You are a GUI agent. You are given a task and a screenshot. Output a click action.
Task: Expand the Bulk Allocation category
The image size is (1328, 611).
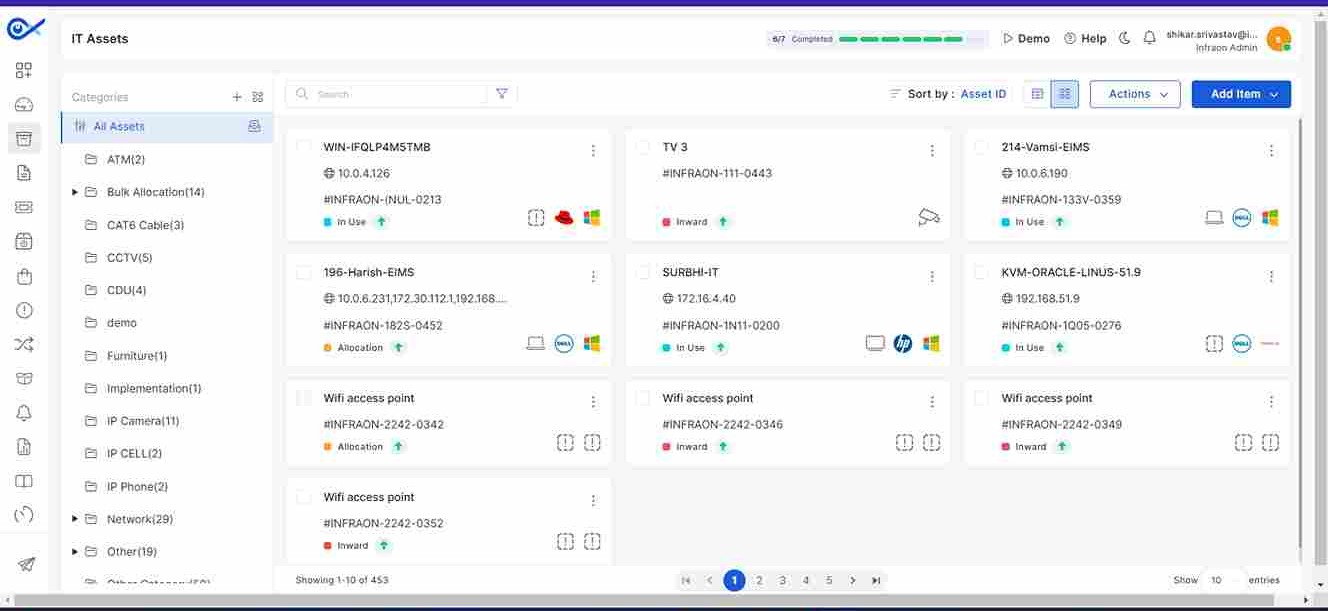pos(75,192)
